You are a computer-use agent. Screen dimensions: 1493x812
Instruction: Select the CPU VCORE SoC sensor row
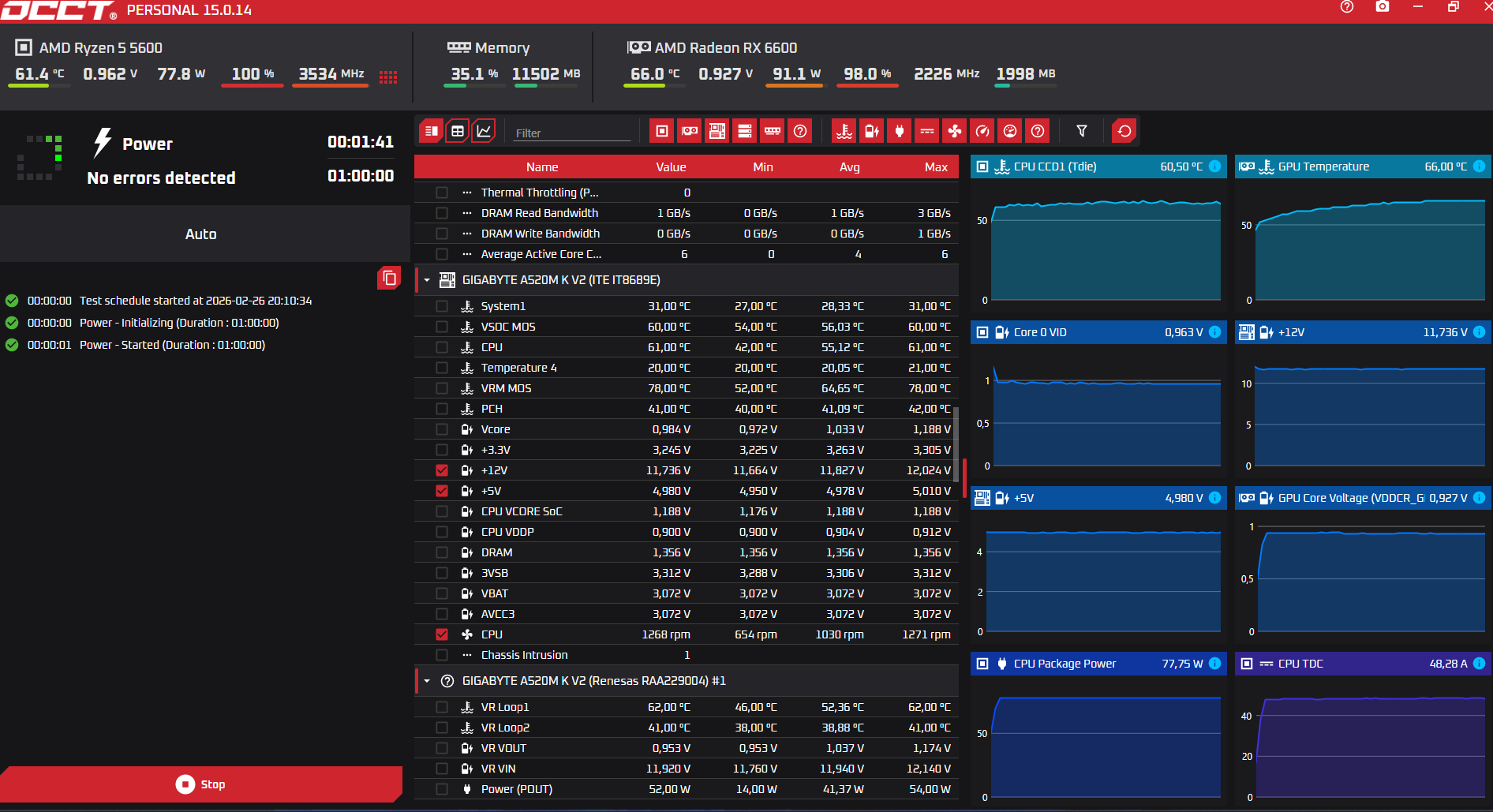pyautogui.click(x=687, y=511)
